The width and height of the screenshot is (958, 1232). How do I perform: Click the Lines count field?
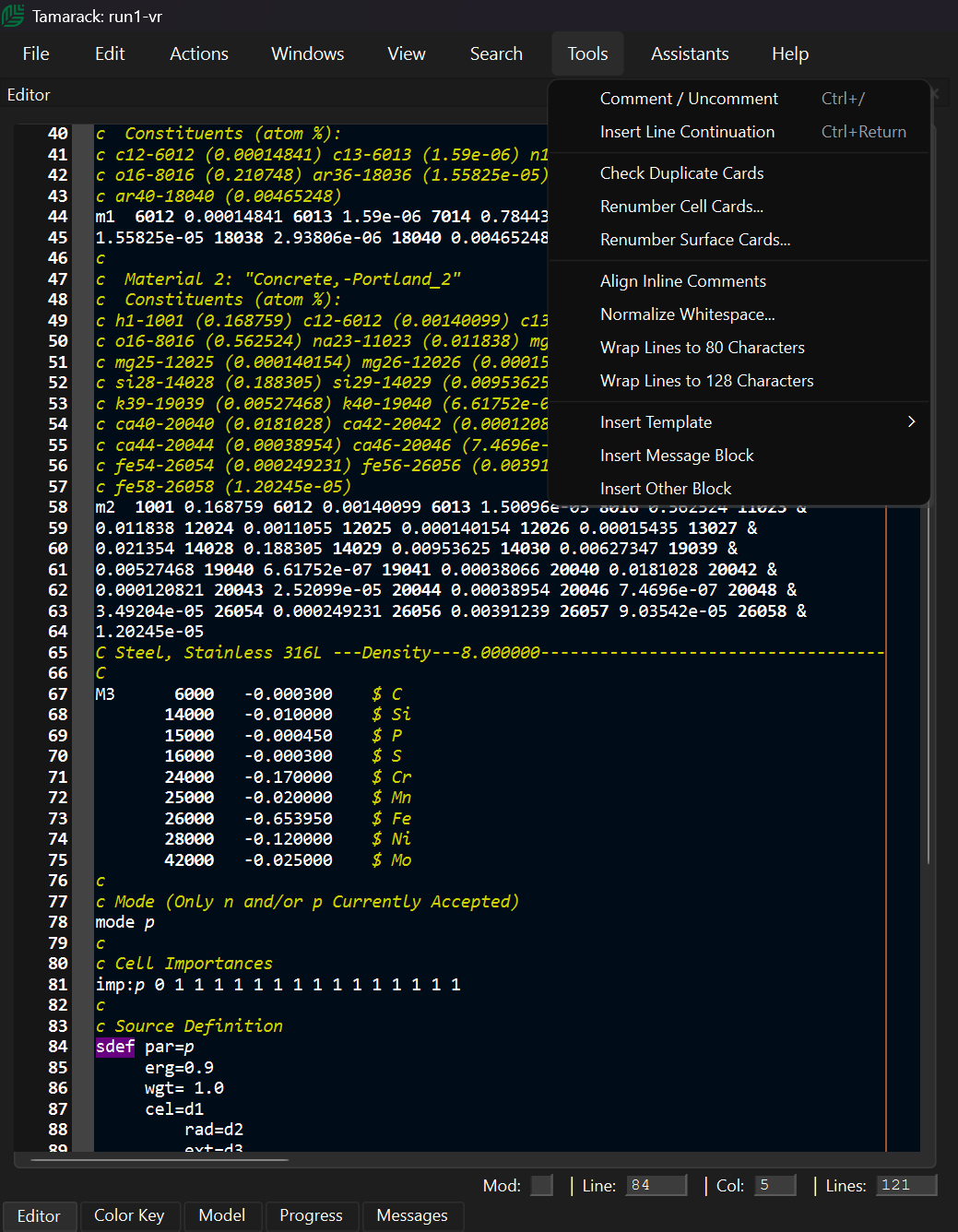coord(906,1185)
